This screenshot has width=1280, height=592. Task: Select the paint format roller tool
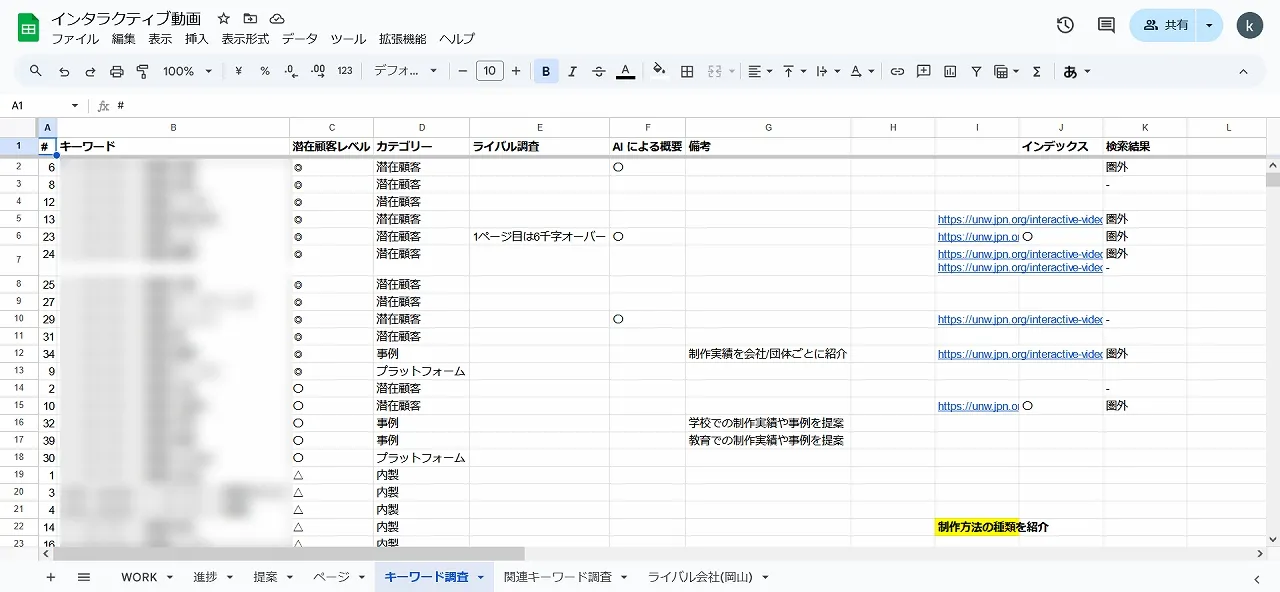[x=142, y=71]
